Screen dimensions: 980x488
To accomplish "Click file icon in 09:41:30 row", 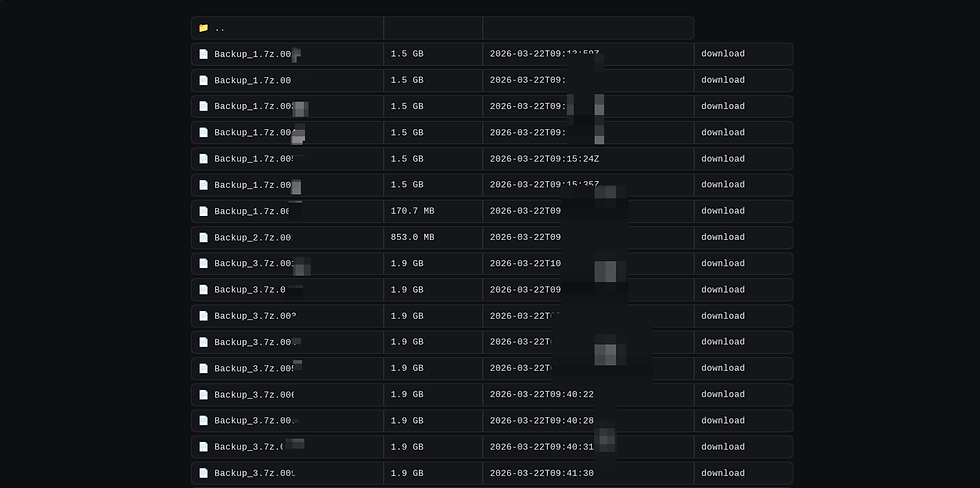I will 203,473.
